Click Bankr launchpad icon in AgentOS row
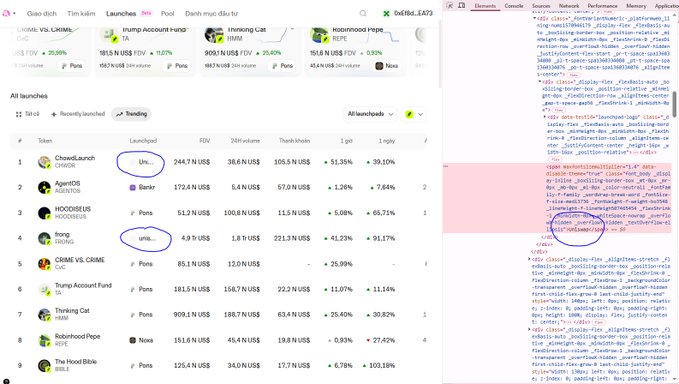 tap(133, 187)
